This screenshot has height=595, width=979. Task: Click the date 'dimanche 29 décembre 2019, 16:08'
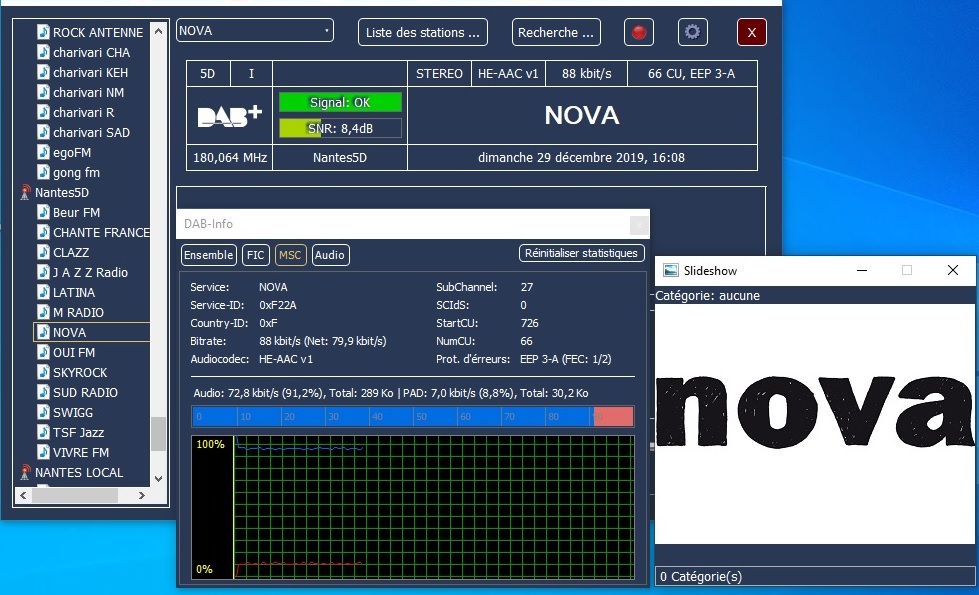[x=581, y=158]
